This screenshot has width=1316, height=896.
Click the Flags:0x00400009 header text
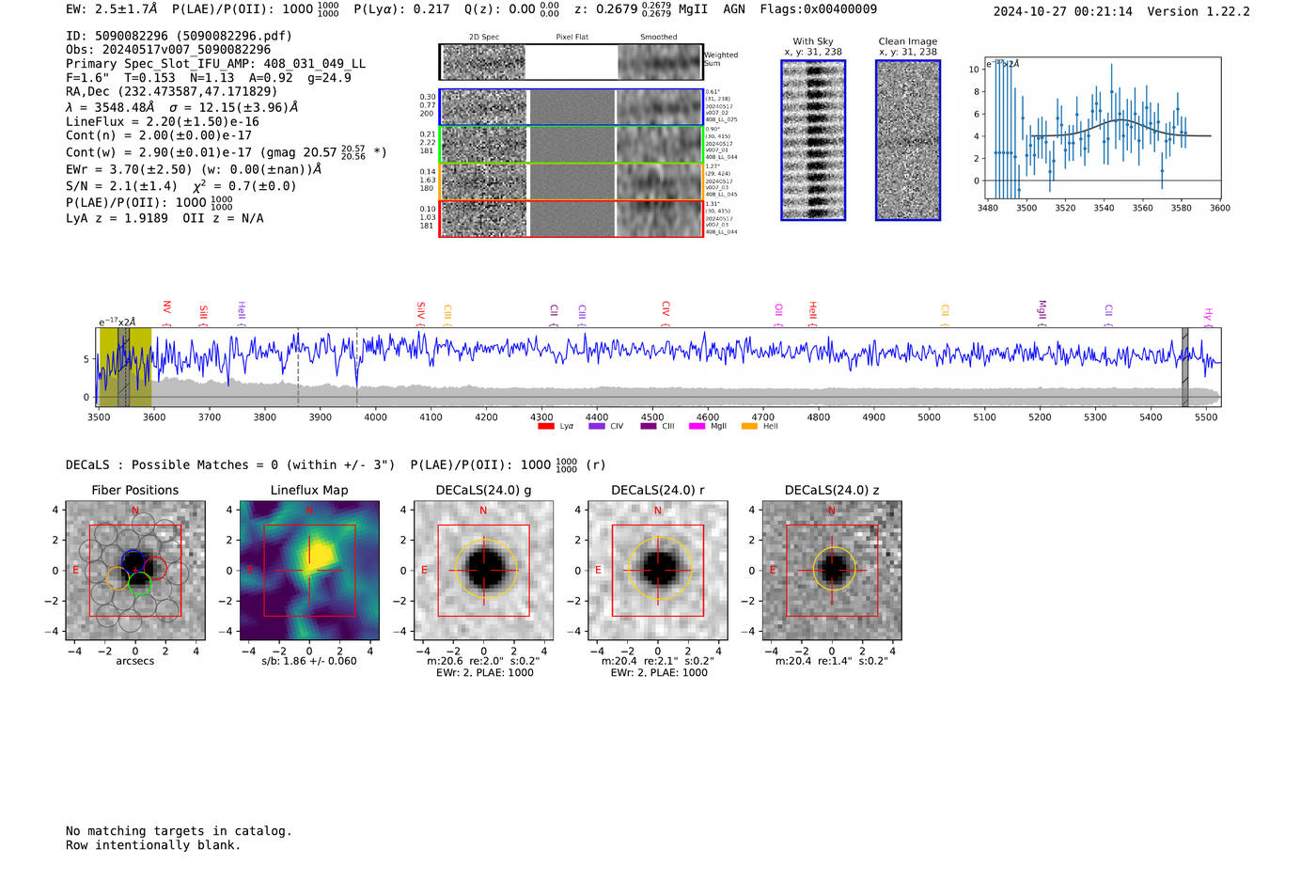818,9
